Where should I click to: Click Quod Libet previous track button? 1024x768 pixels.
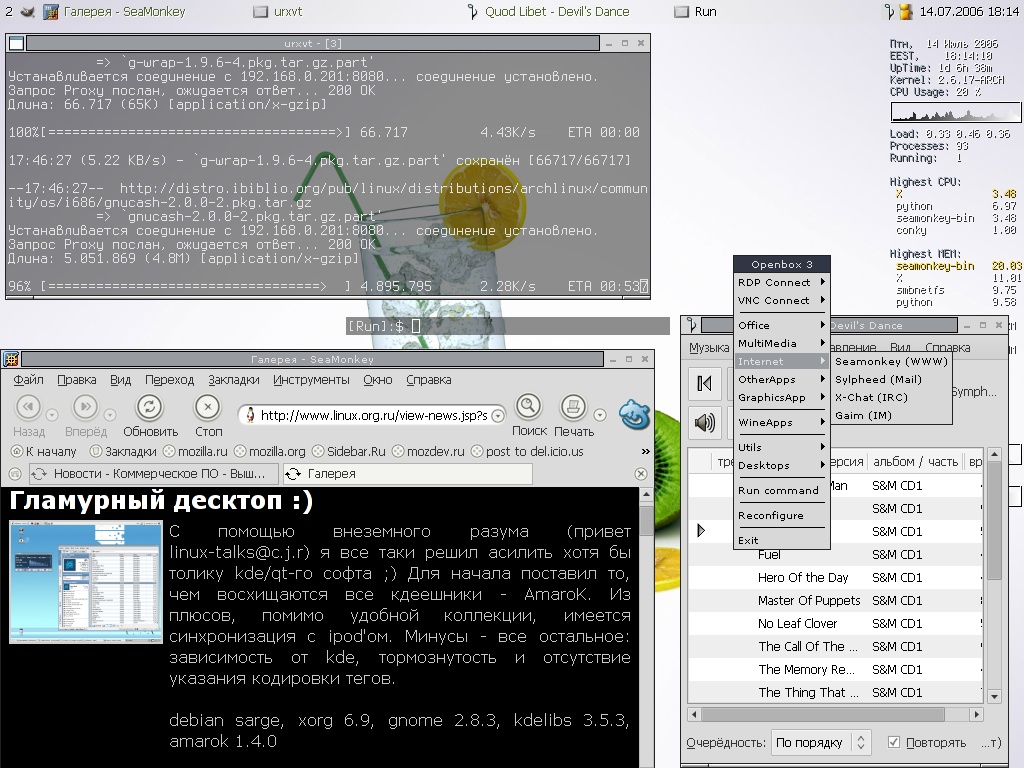point(705,383)
